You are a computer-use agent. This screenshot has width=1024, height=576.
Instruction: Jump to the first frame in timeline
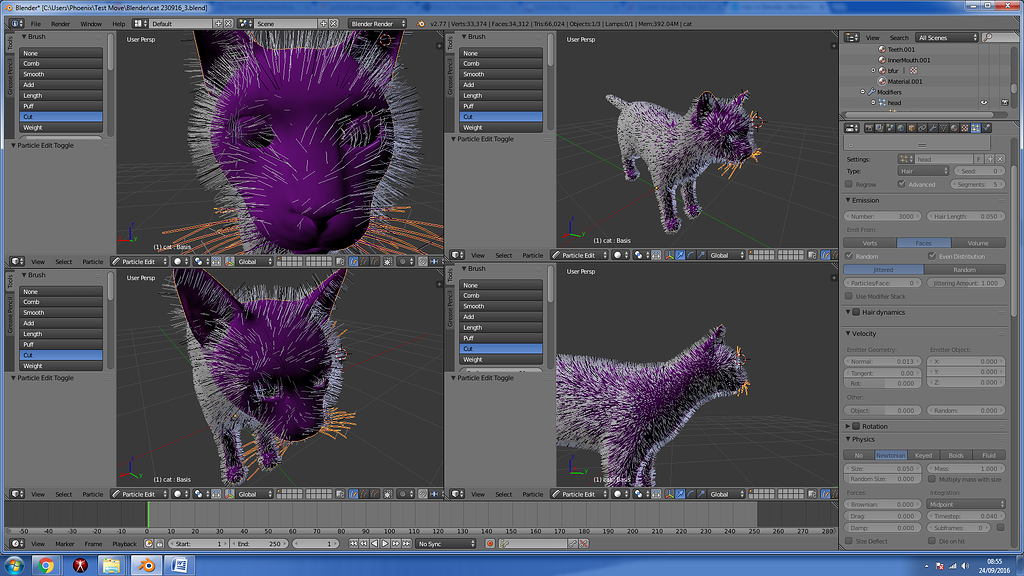(x=353, y=543)
